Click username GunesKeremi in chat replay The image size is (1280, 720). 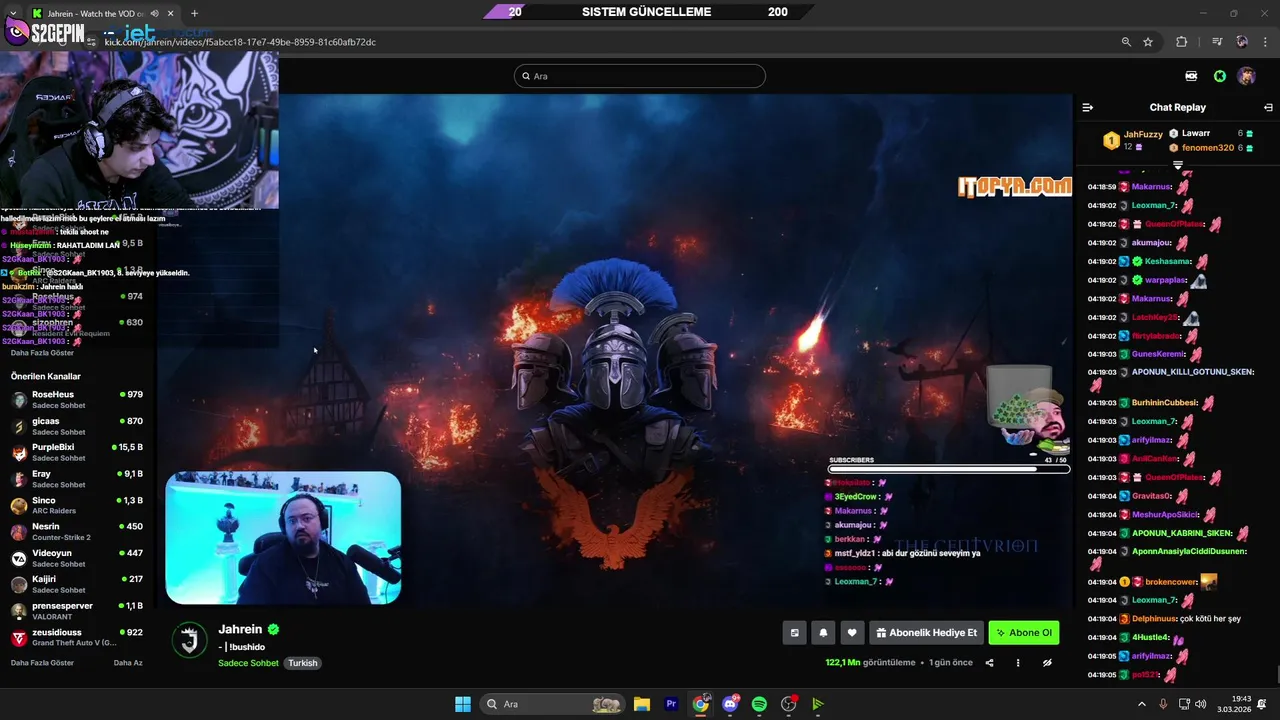click(x=1158, y=354)
